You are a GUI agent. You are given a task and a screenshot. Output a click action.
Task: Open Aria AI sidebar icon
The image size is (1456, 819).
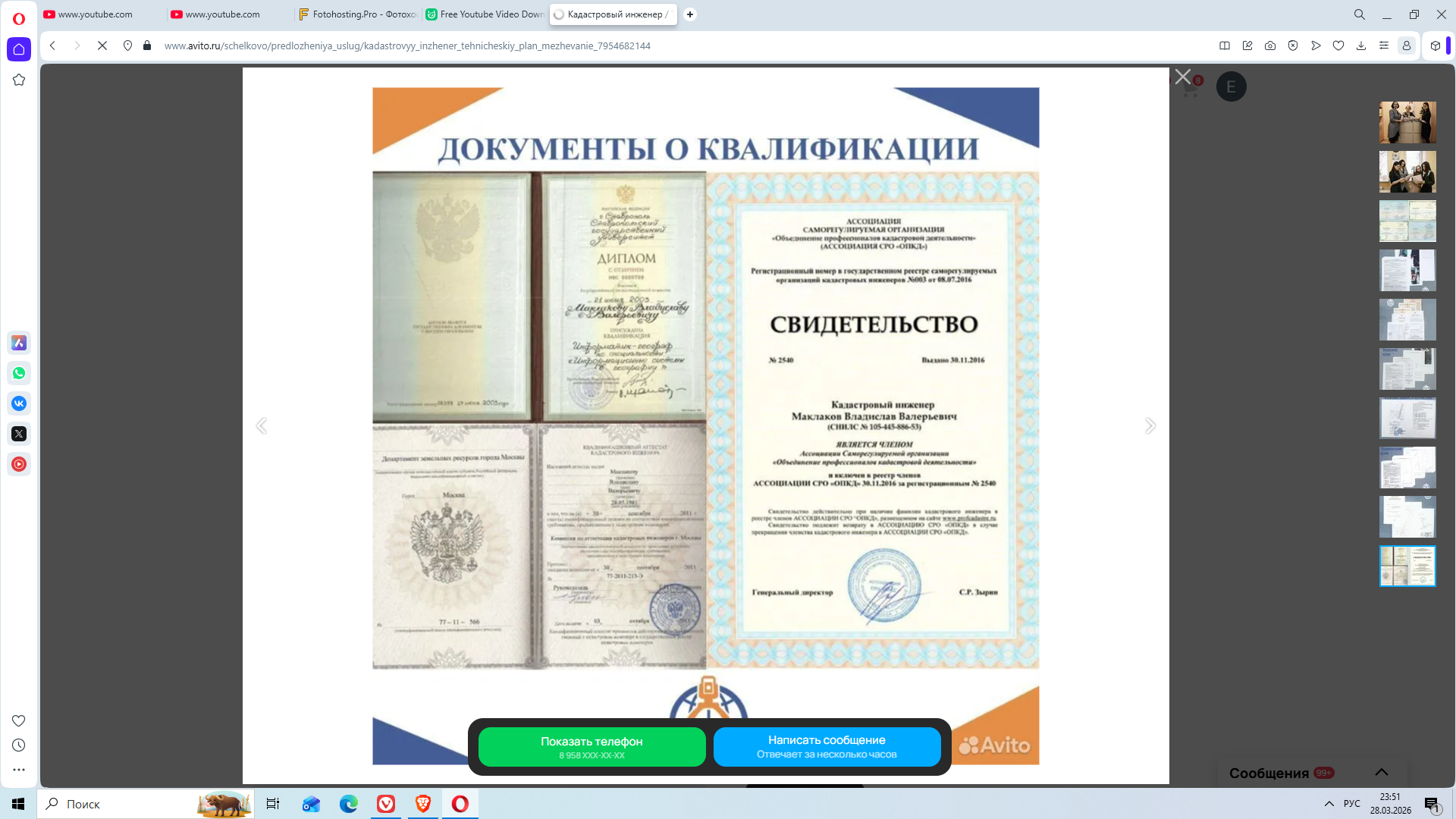[x=19, y=343]
